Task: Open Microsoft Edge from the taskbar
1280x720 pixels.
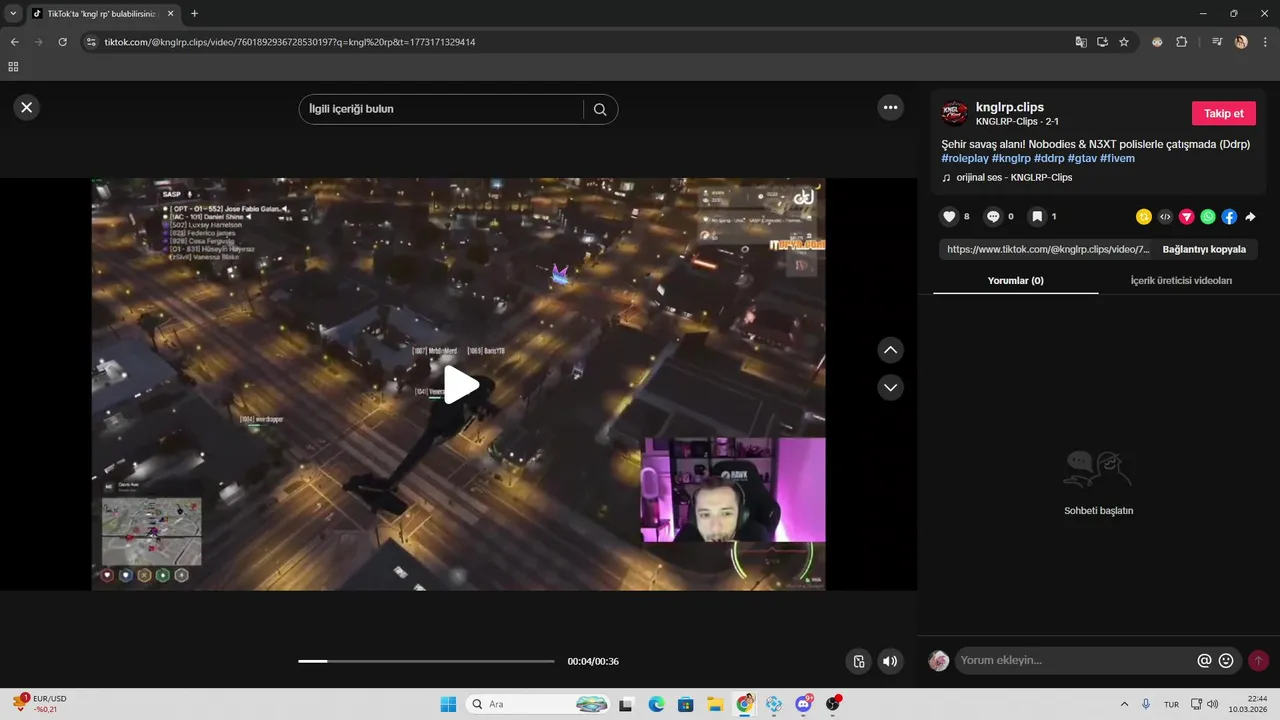Action: click(x=656, y=704)
